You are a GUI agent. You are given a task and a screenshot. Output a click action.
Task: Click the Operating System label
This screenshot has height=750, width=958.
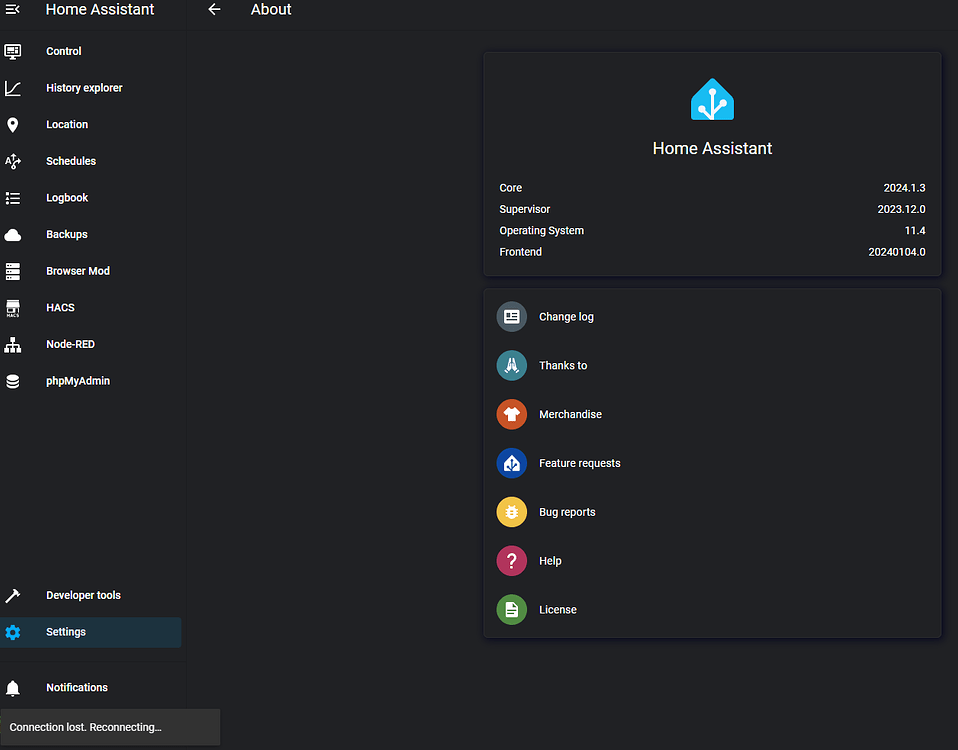point(541,231)
